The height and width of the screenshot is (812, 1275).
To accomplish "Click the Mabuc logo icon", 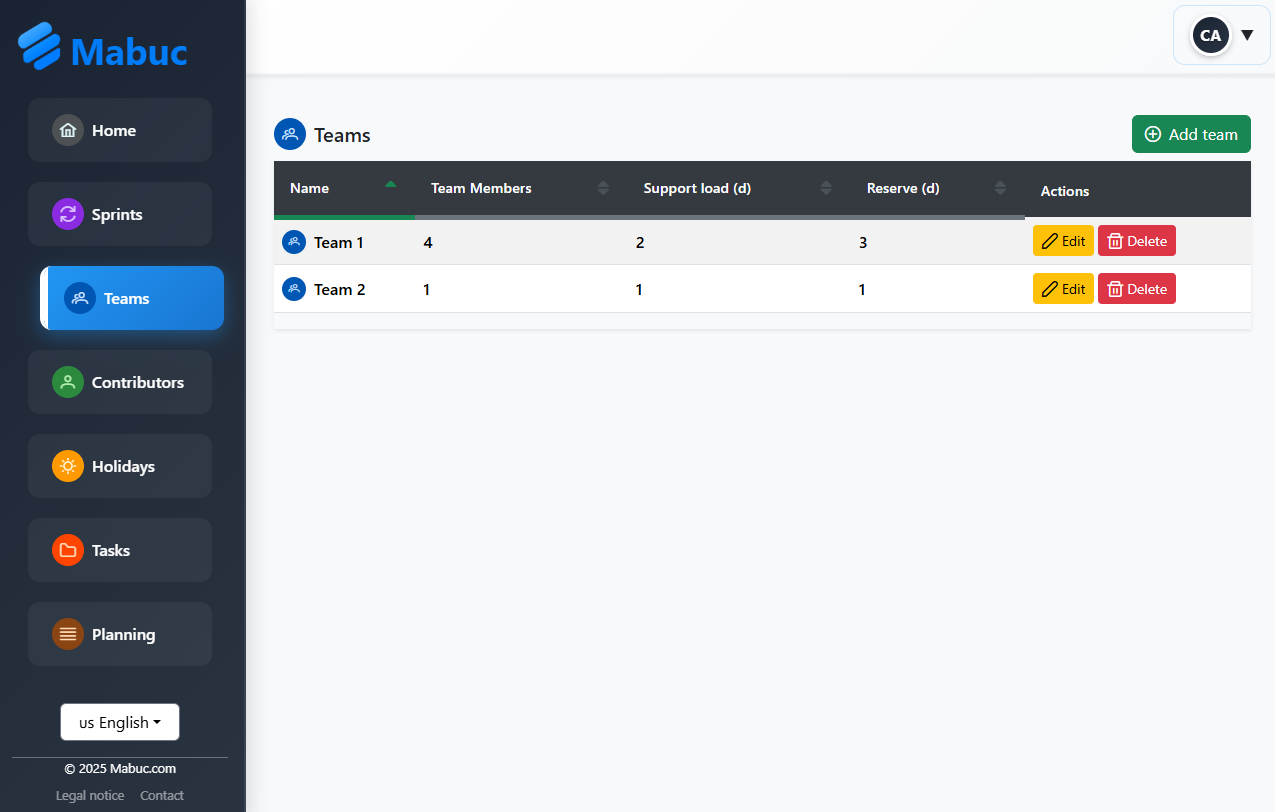I will [40, 47].
